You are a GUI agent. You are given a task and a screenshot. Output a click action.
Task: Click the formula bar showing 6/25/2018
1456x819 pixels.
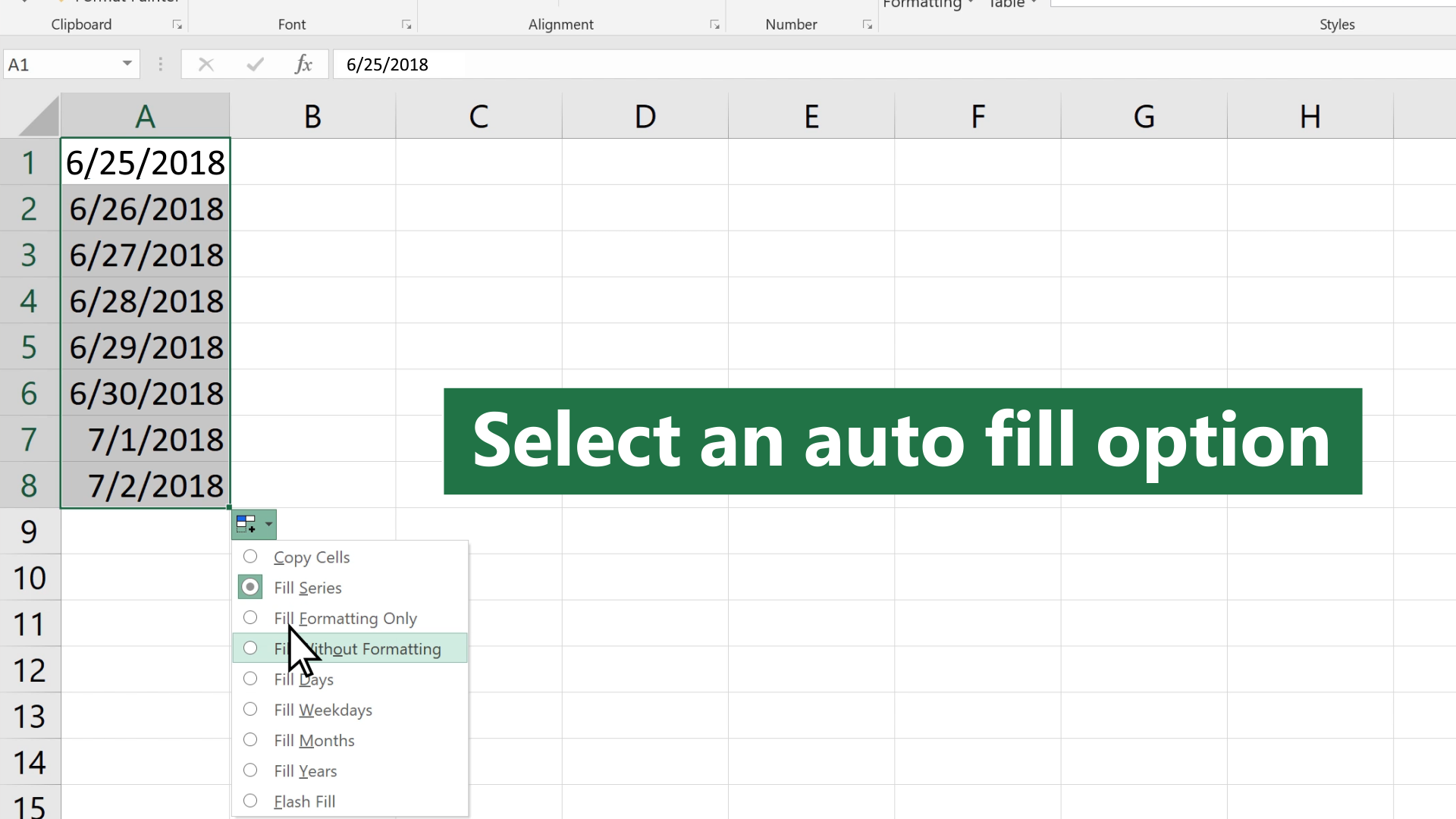click(x=895, y=64)
